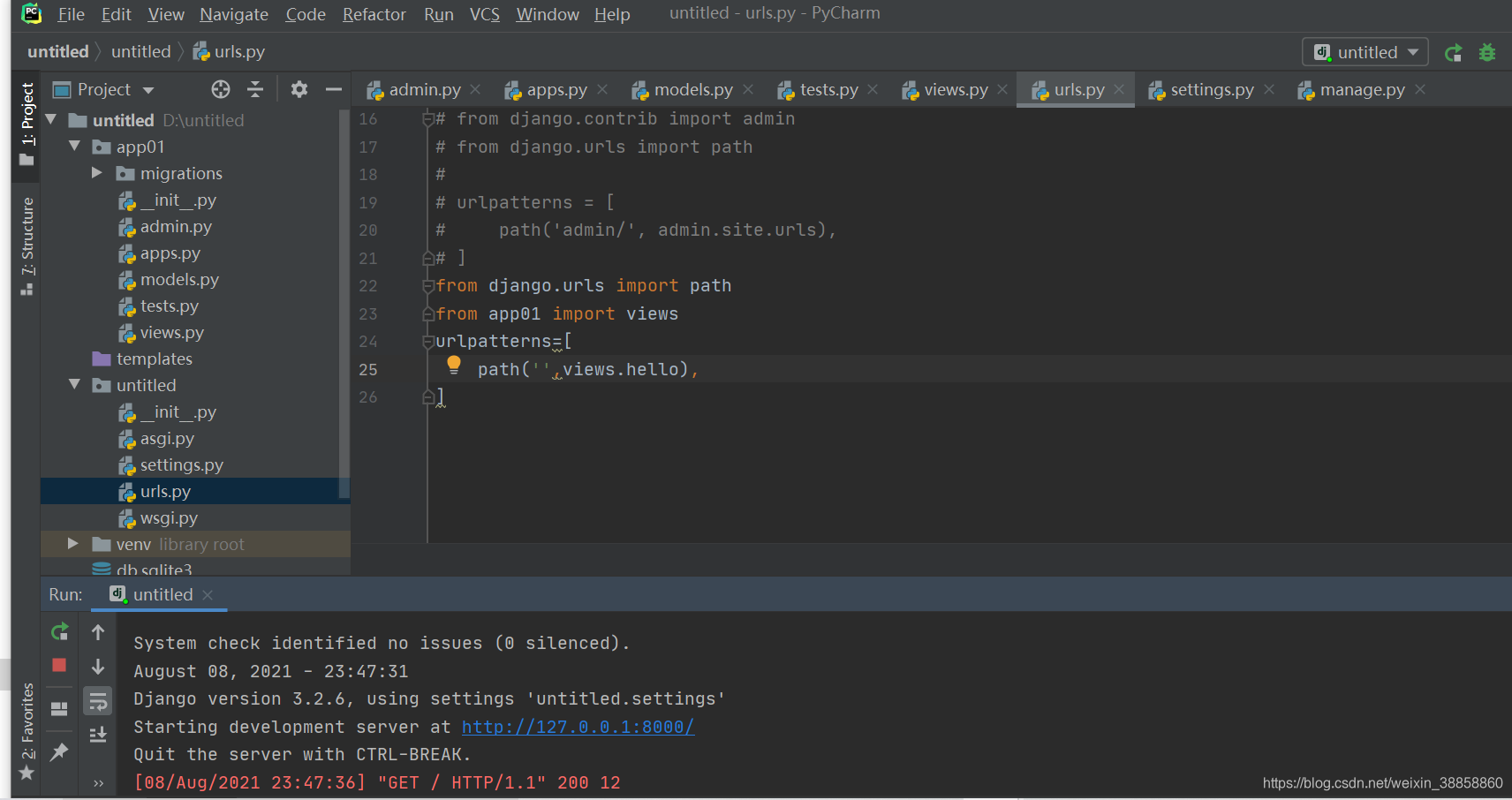Rerun the server in Run panel

[x=59, y=631]
